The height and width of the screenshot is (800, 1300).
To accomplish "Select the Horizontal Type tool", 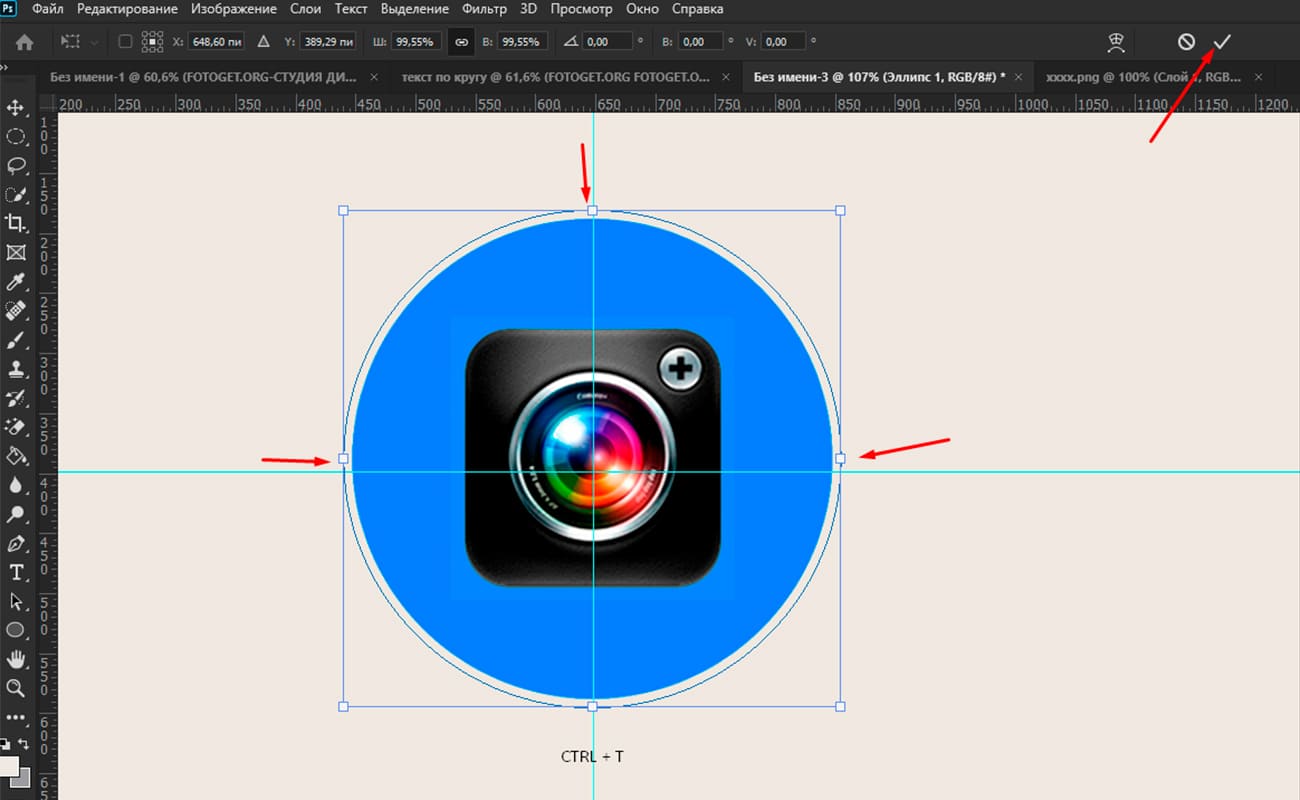I will (x=16, y=573).
